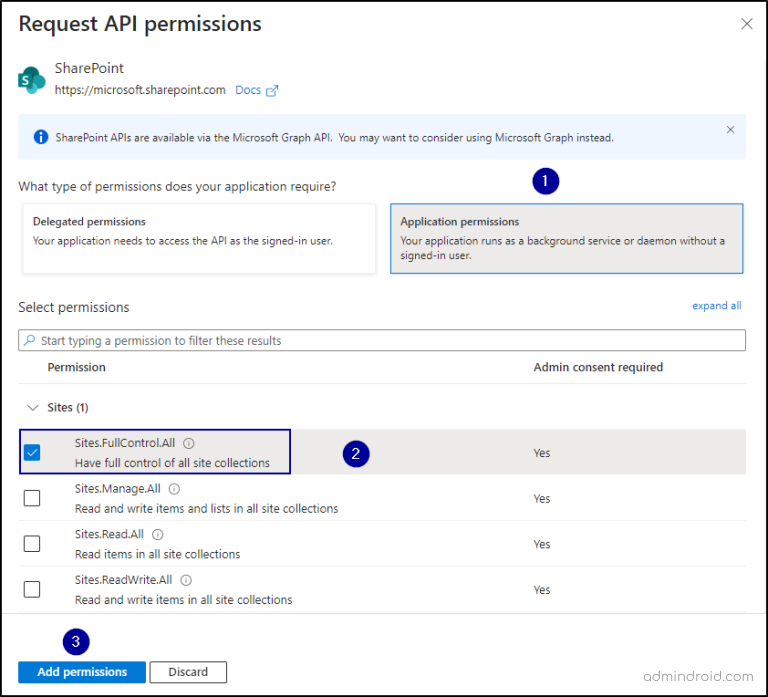
Task: Open the SharePoint Docs link
Action: click(248, 90)
